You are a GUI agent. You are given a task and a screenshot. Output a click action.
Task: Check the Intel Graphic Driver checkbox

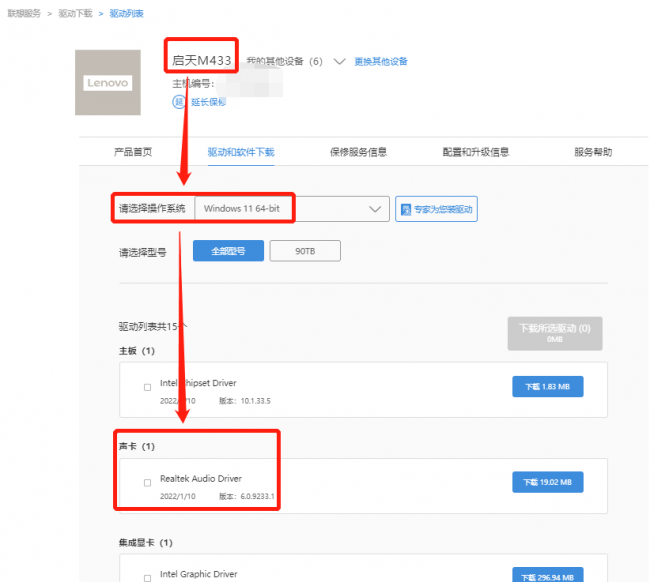click(147, 578)
